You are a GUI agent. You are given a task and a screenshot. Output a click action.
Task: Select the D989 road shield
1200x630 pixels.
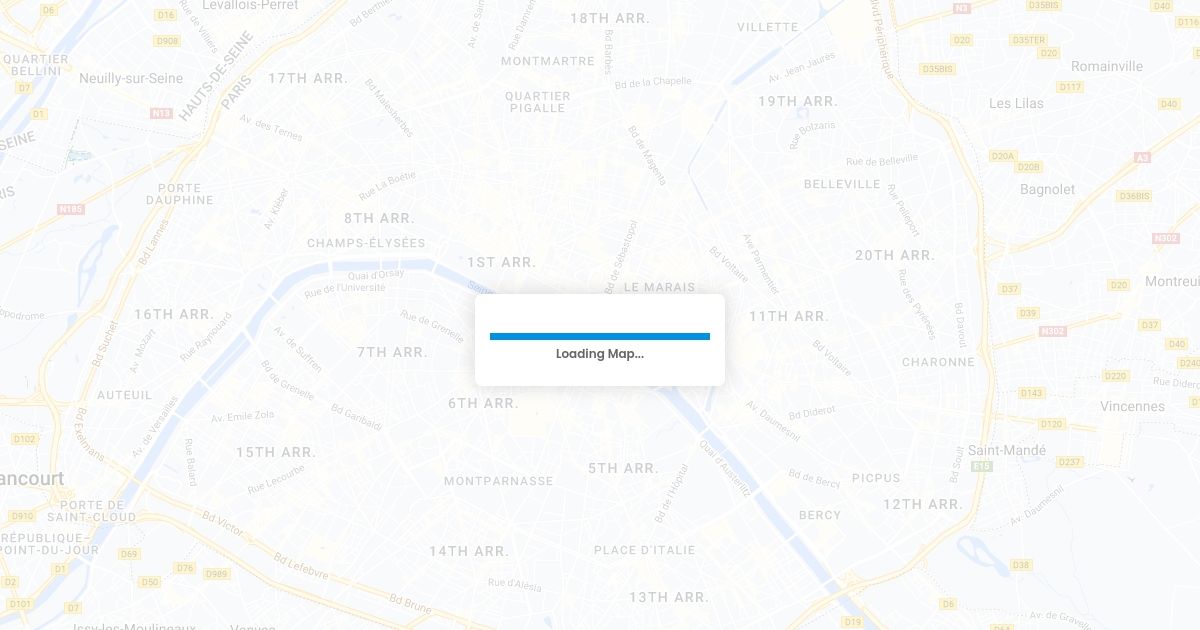click(216, 574)
